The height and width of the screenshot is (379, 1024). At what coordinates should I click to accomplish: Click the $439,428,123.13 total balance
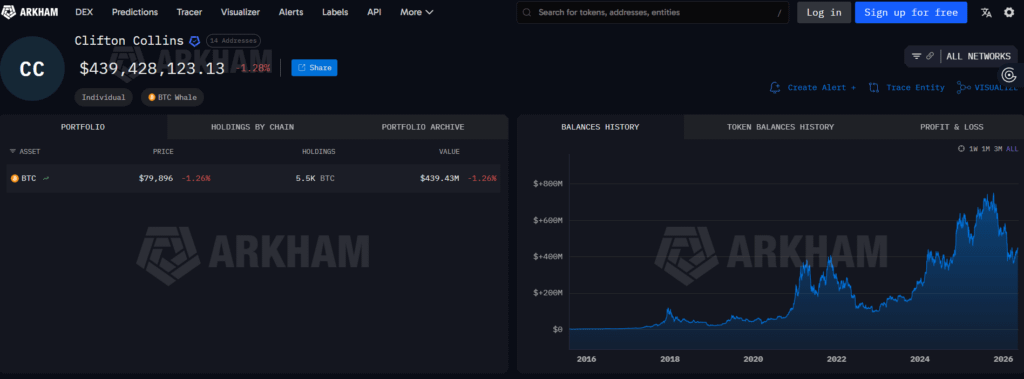point(152,68)
